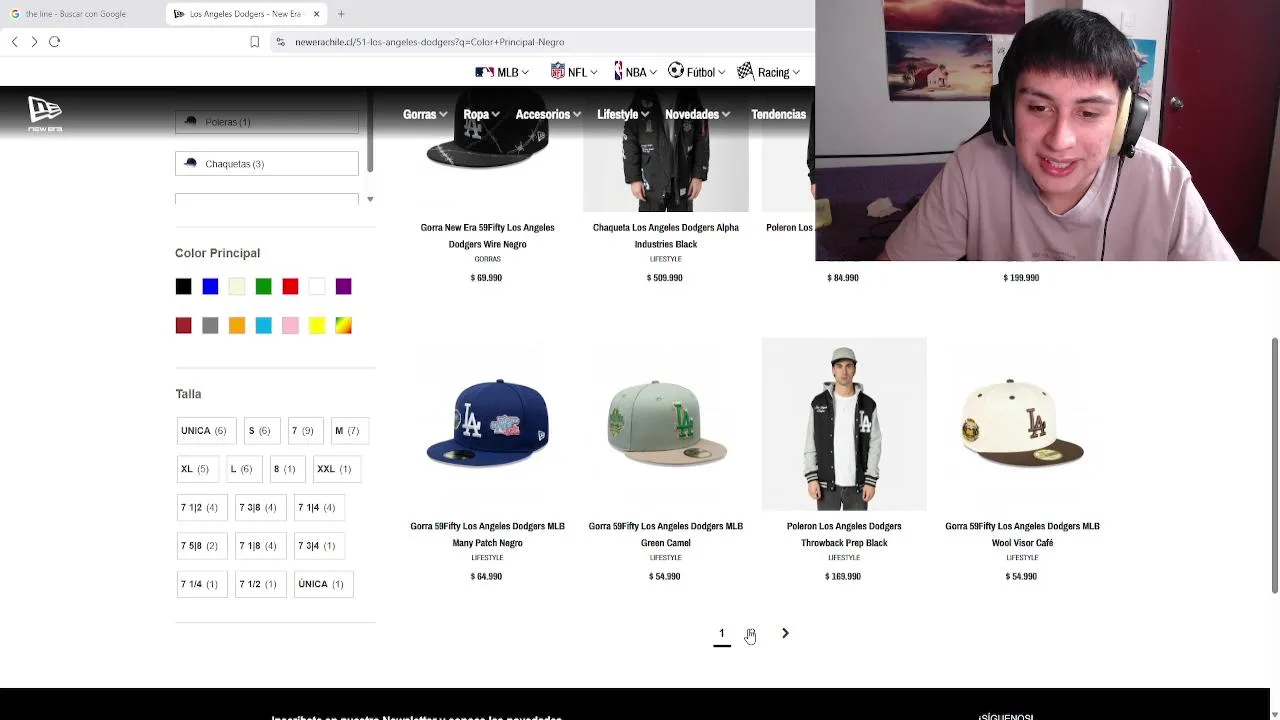Click the cream and brown cap image
1280x720 pixels.
tap(1022, 423)
